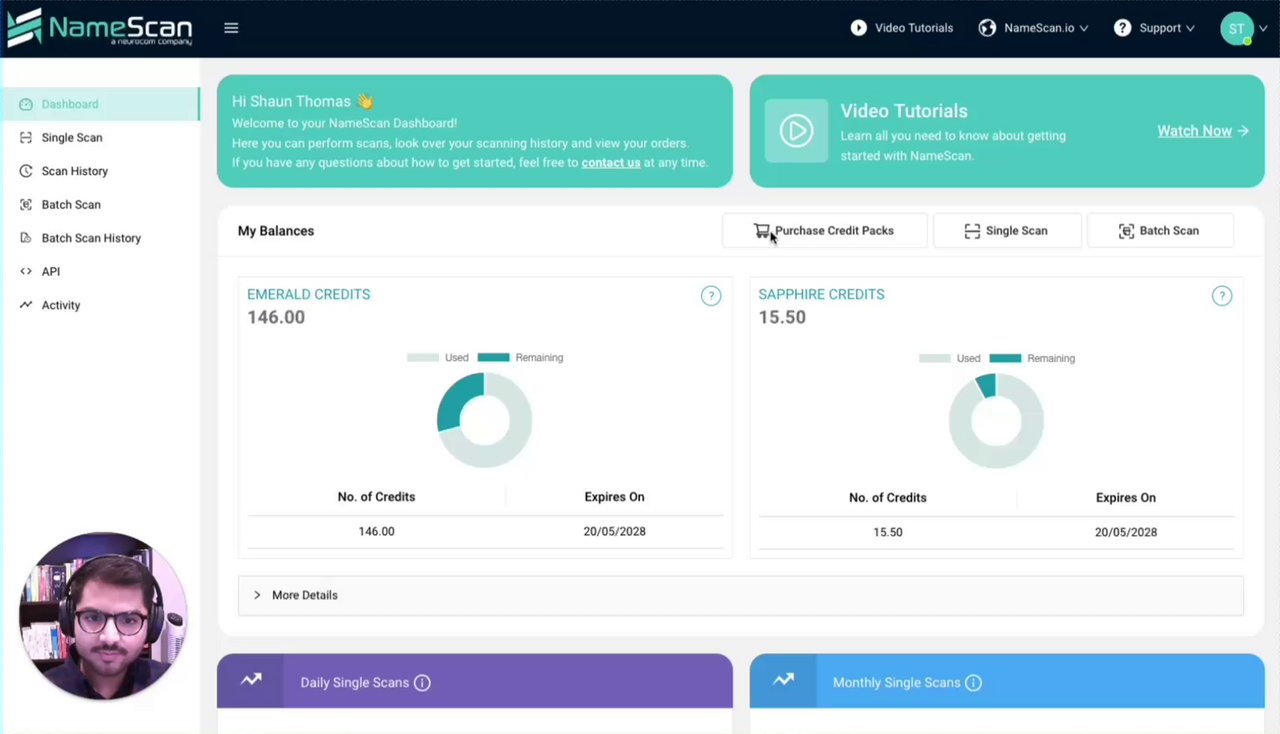Viewport: 1280px width, 734px height.
Task: Open the ST user avatar
Action: pos(1237,28)
